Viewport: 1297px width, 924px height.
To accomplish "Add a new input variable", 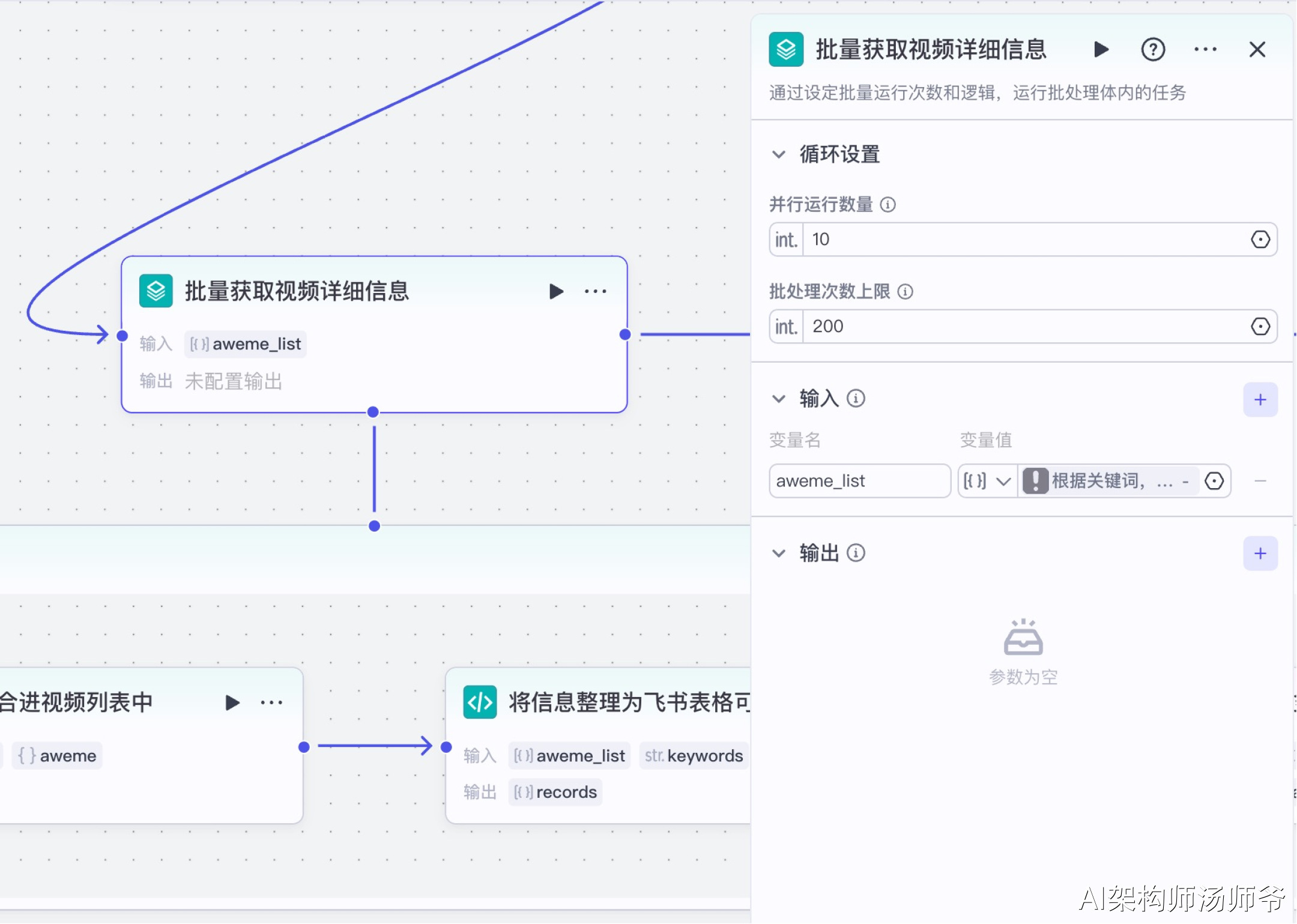I will coord(1260,400).
